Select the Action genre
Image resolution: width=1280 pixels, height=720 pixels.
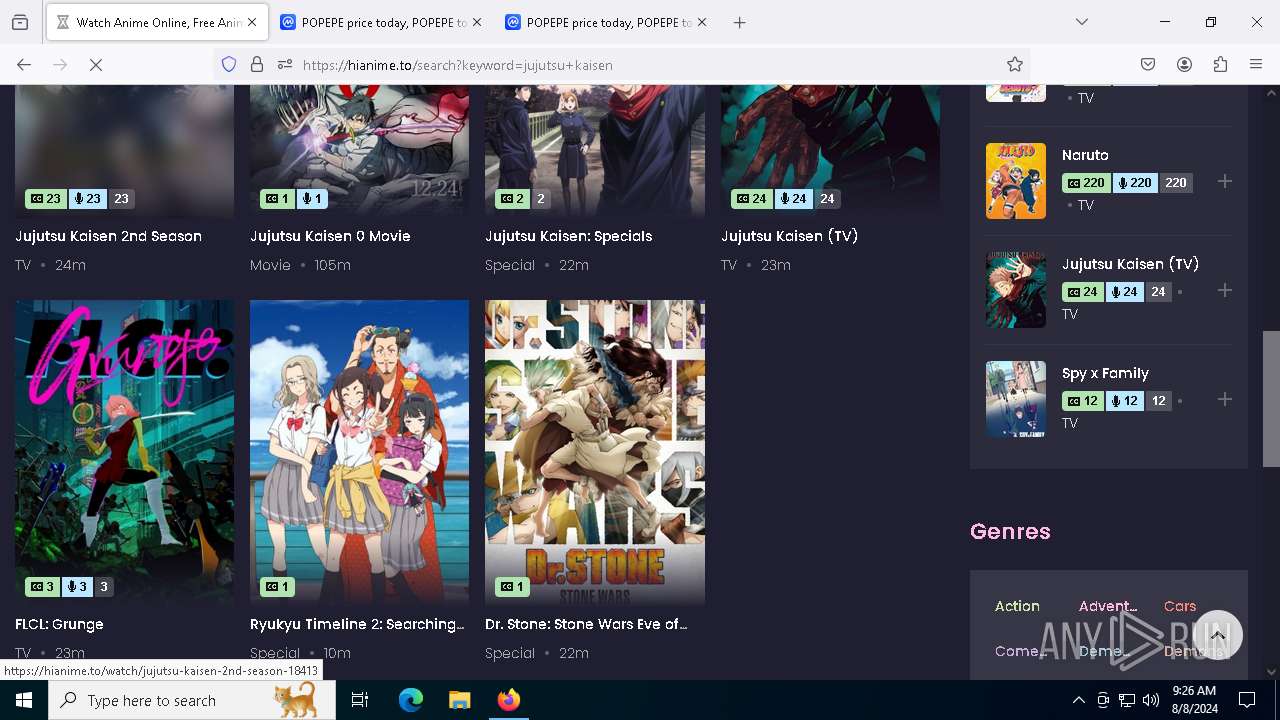(x=1017, y=606)
